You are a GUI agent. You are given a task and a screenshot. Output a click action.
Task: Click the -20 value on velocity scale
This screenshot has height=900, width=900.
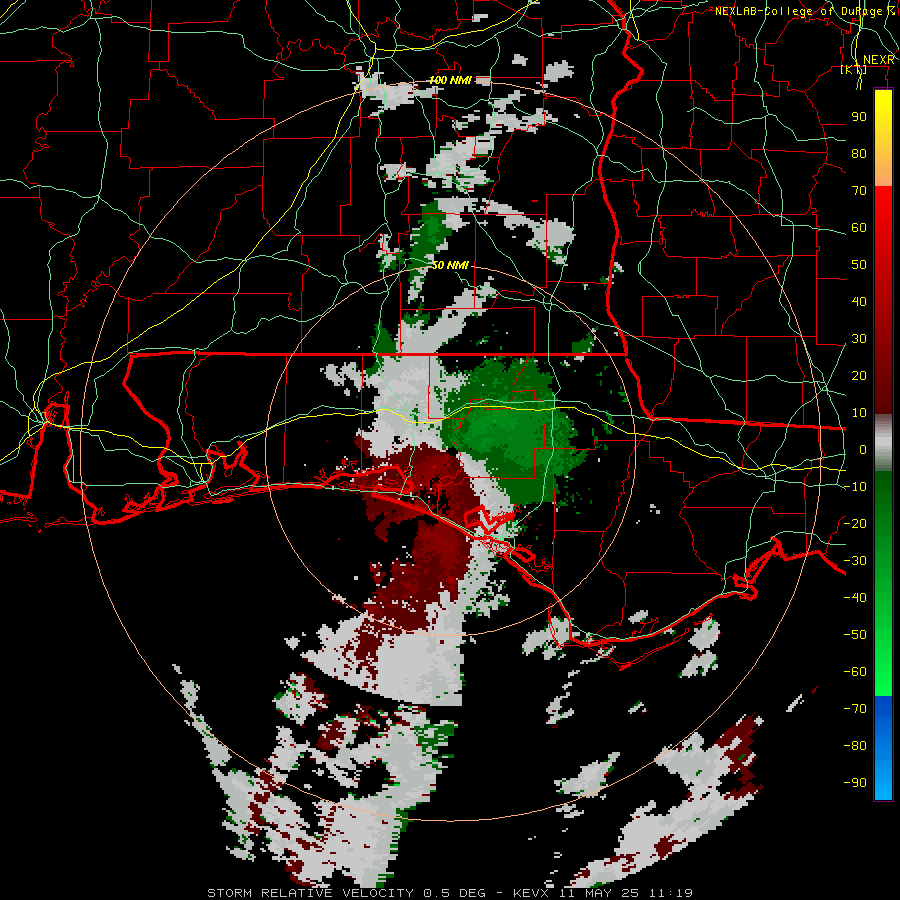click(855, 523)
